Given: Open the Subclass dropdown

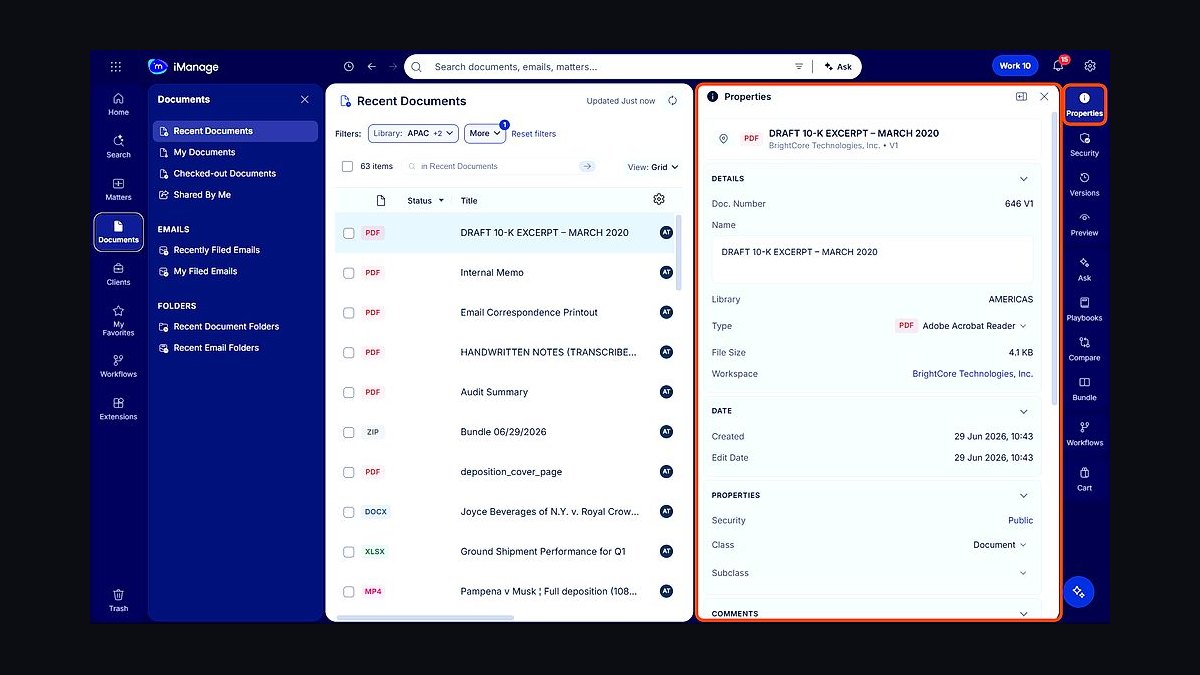Looking at the screenshot, I should [1023, 573].
